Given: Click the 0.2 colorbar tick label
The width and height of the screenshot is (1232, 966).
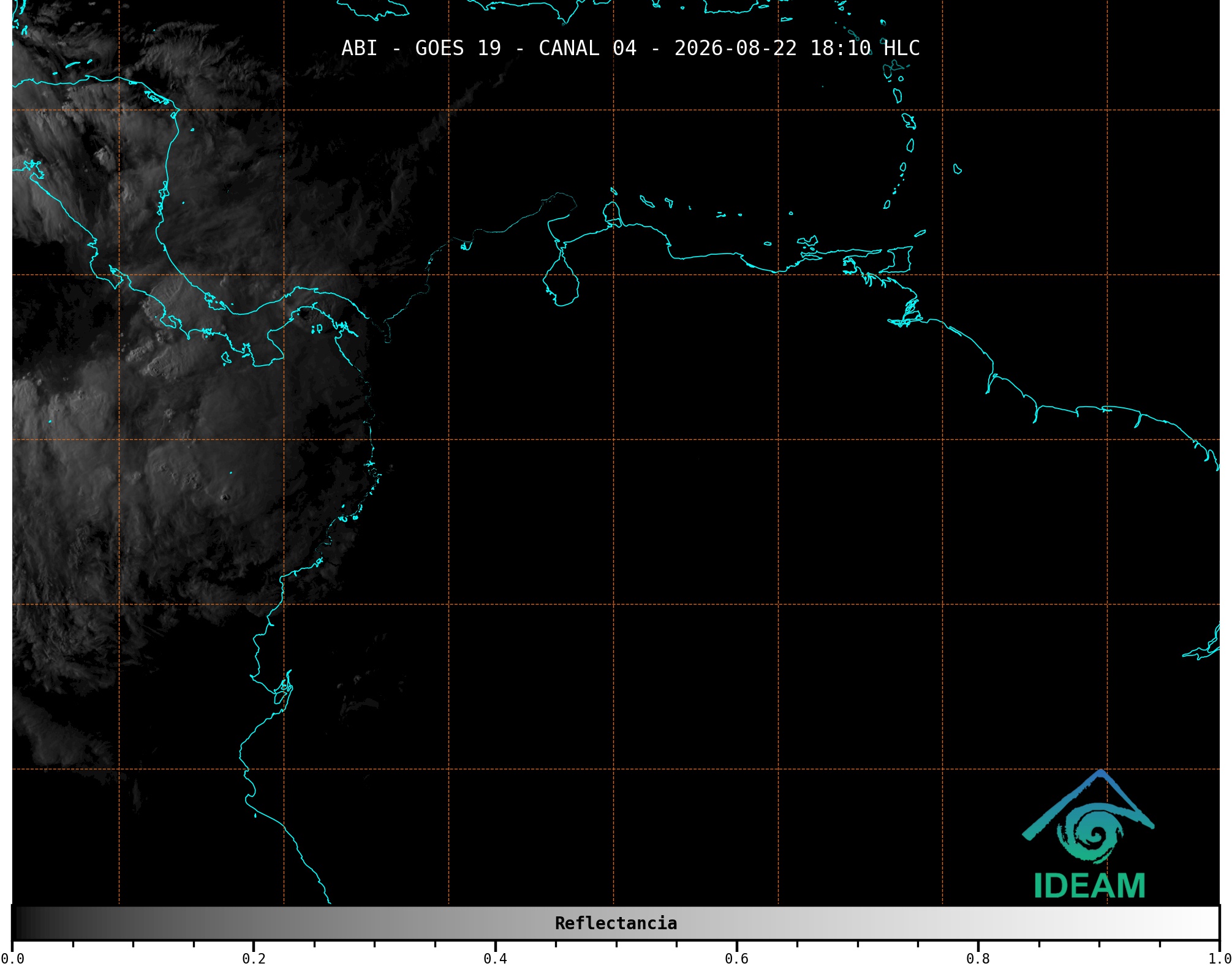Looking at the screenshot, I should coord(254,959).
